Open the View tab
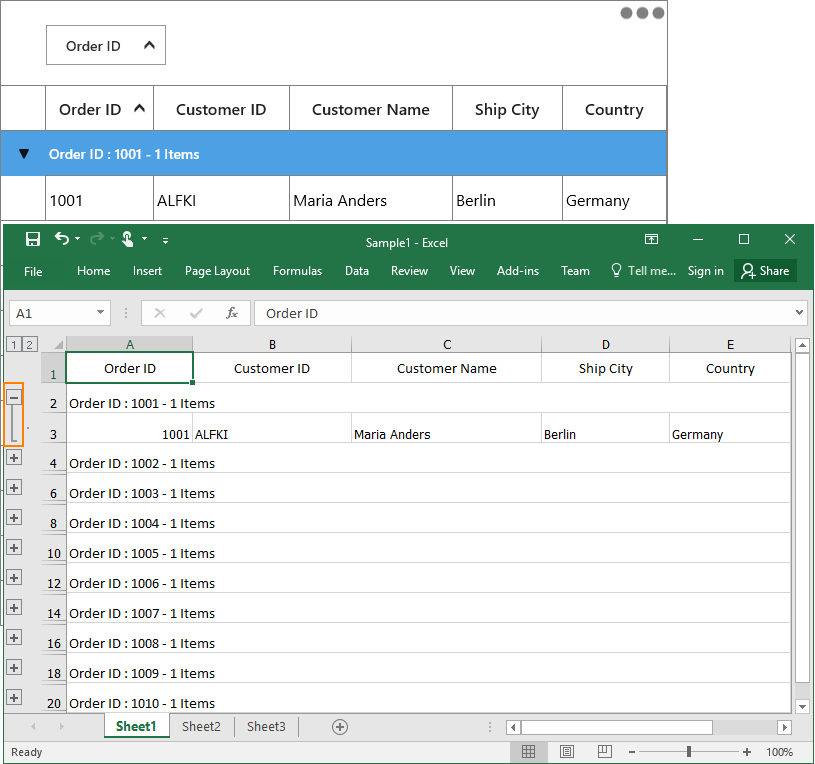The height and width of the screenshot is (764, 815). pyautogui.click(x=462, y=271)
